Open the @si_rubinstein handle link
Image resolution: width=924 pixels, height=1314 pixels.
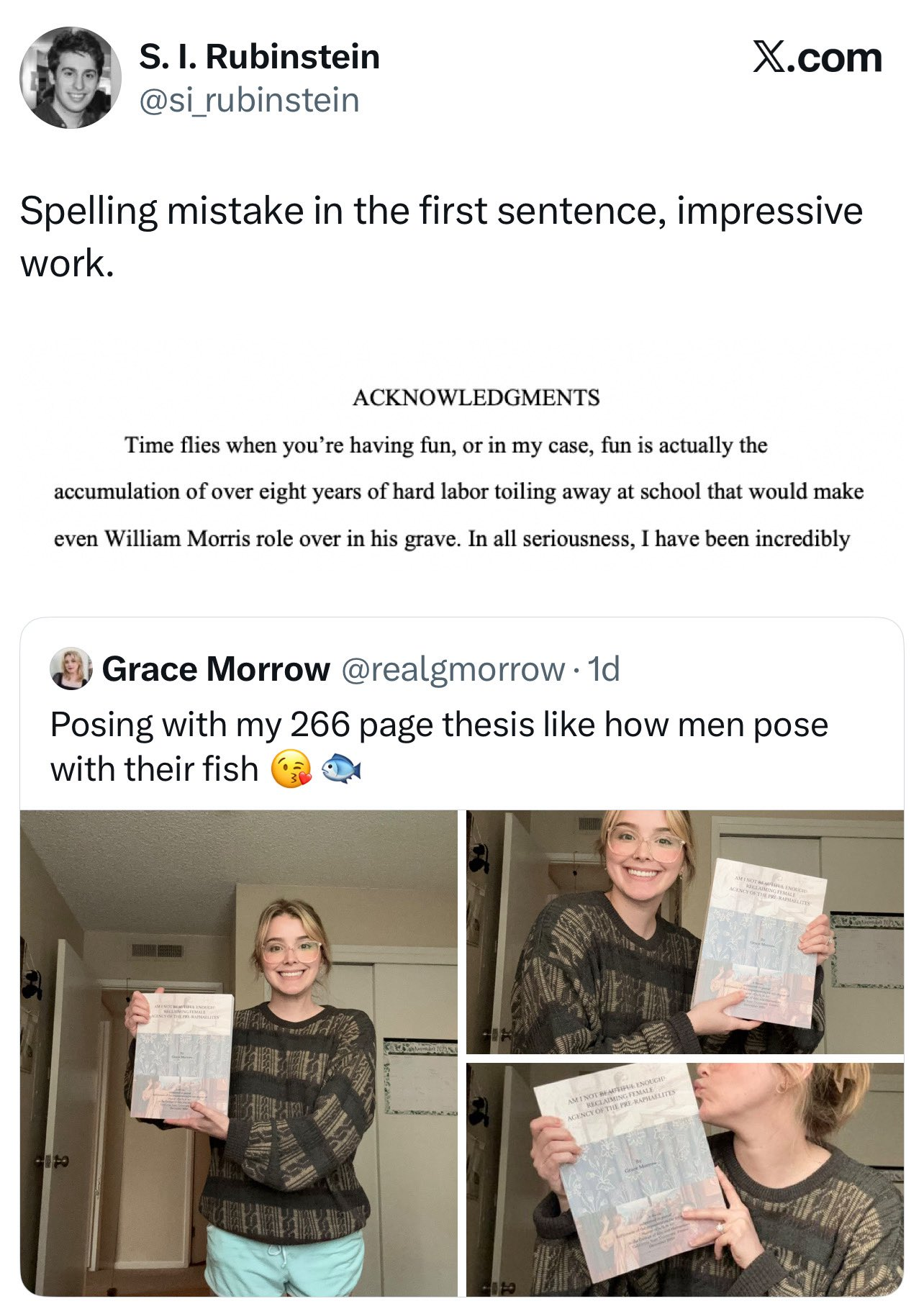(249, 100)
